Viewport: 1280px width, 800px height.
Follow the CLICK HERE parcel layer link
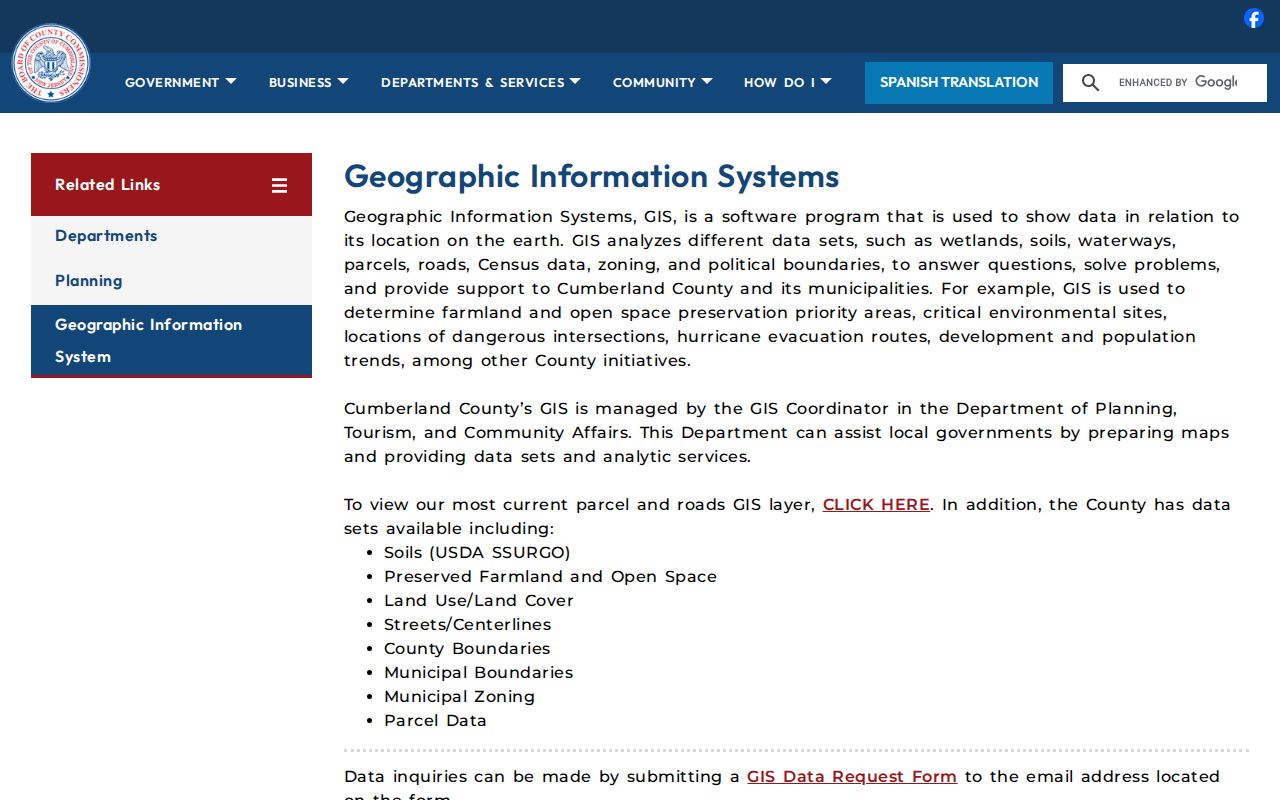pos(876,505)
